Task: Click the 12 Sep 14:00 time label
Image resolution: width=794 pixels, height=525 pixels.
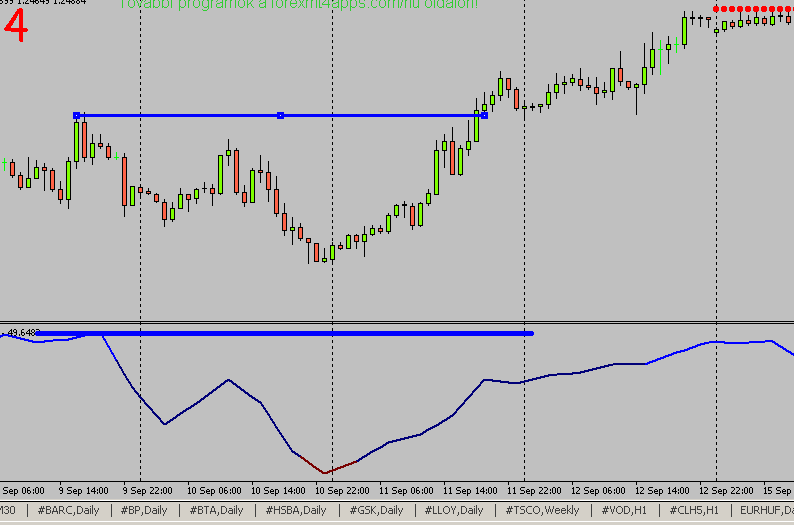Action: coord(662,491)
